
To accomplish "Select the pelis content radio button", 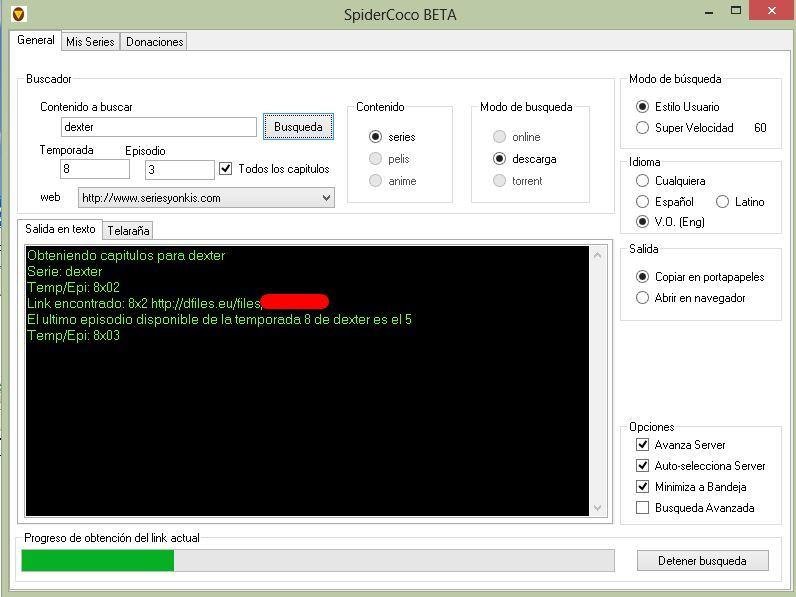I will (x=375, y=159).
